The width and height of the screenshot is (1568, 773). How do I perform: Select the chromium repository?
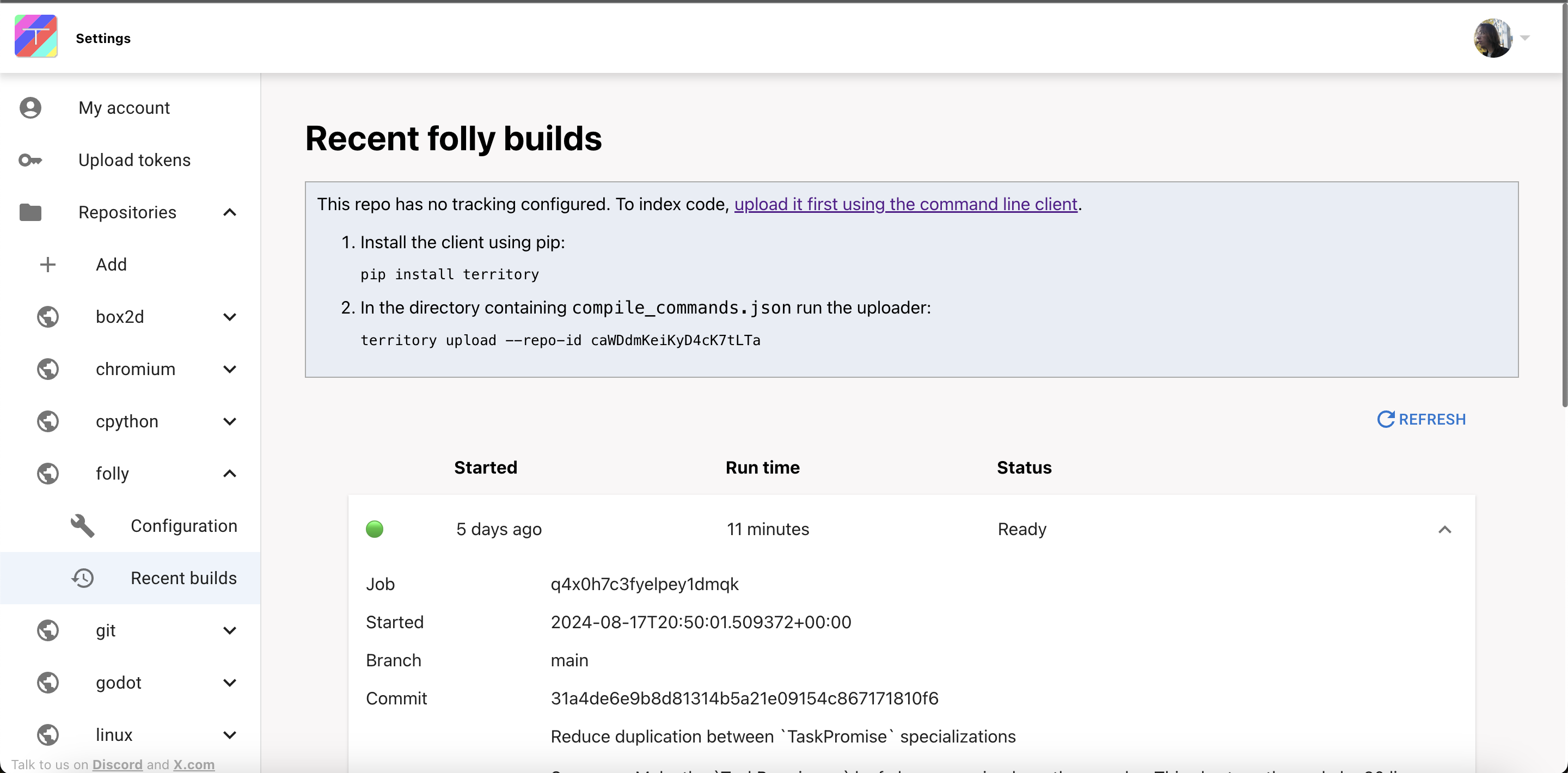tap(136, 370)
